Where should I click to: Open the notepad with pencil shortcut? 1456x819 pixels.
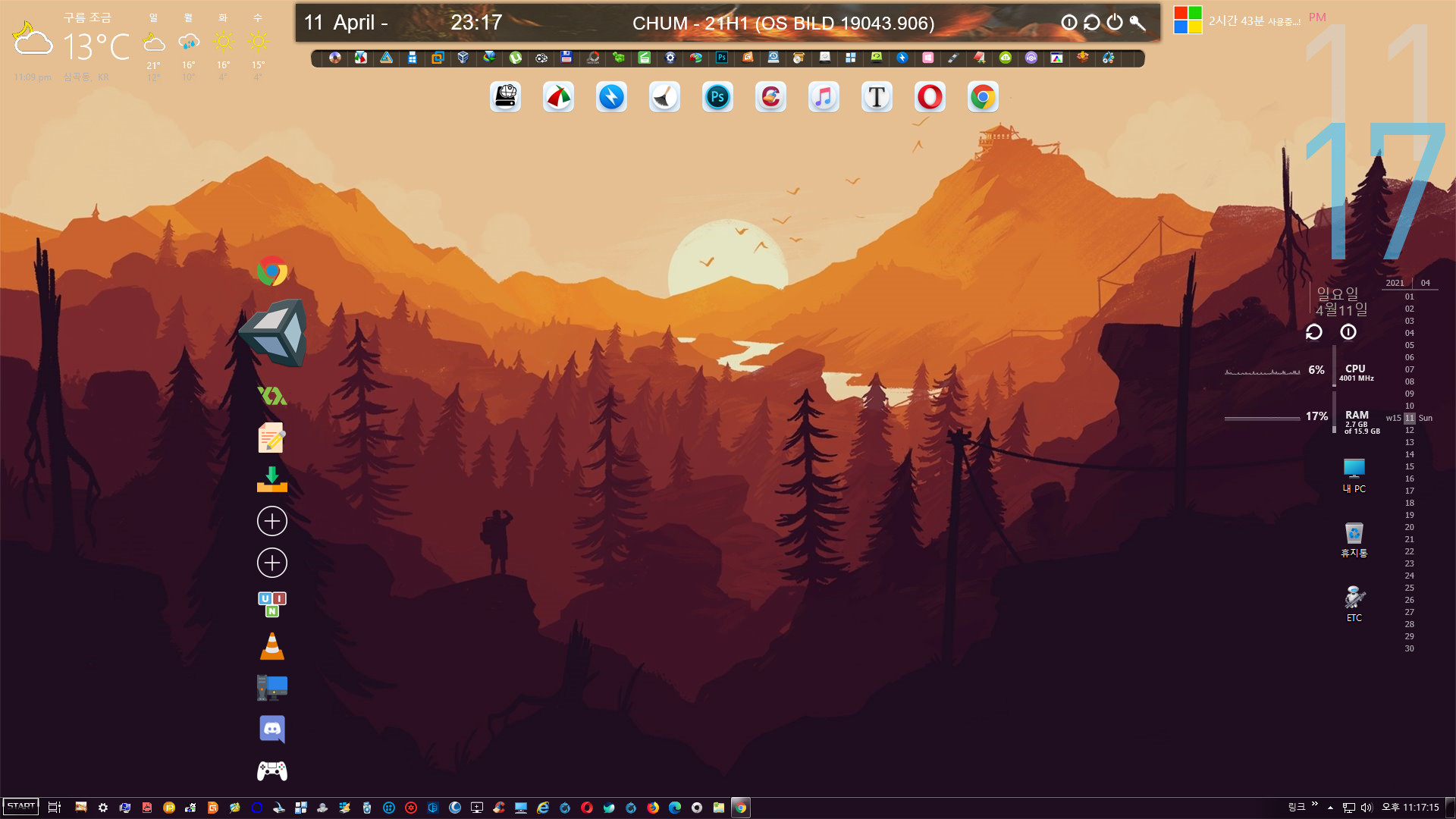point(272,438)
